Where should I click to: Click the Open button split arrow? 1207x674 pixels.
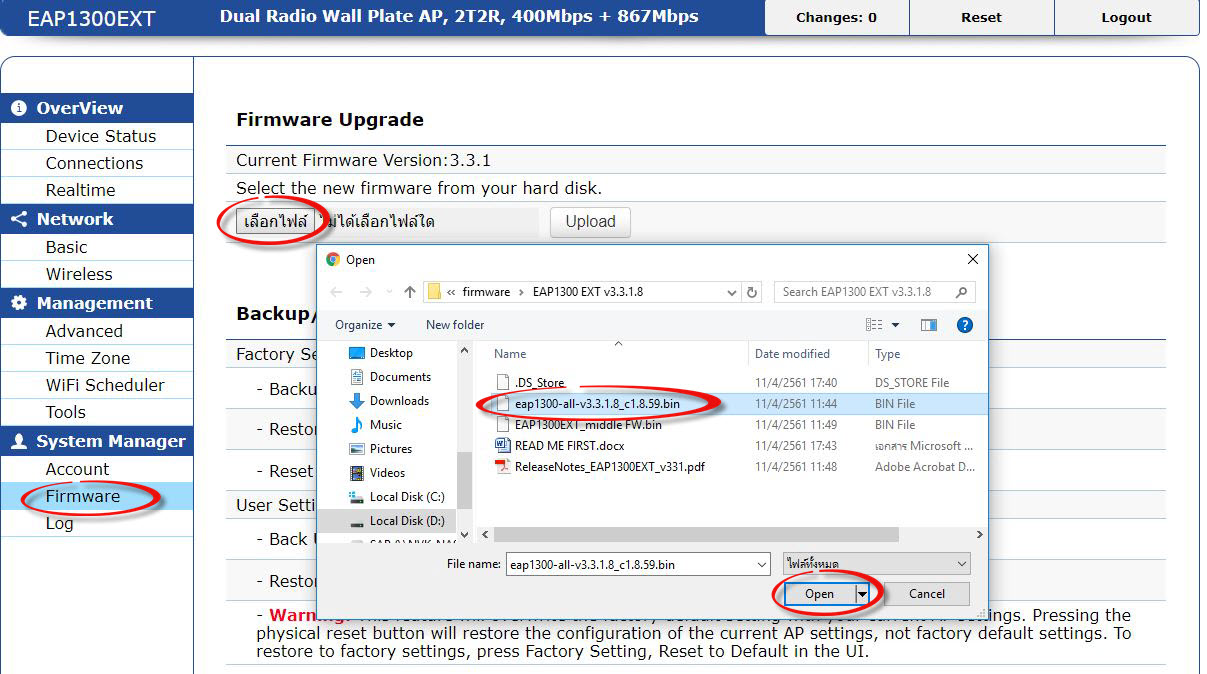(x=863, y=594)
